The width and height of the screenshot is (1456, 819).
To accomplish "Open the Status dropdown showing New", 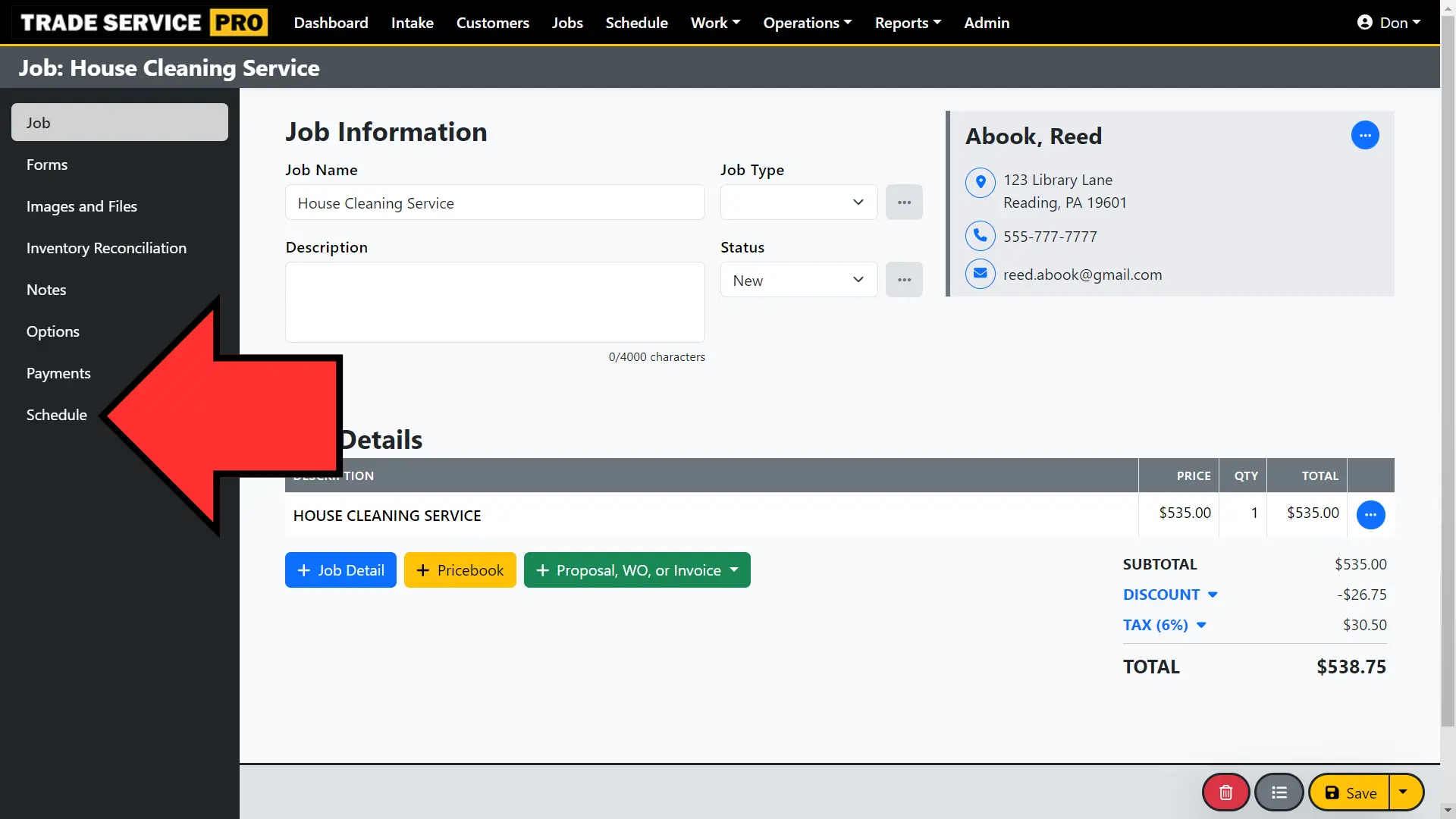I will [x=799, y=279].
